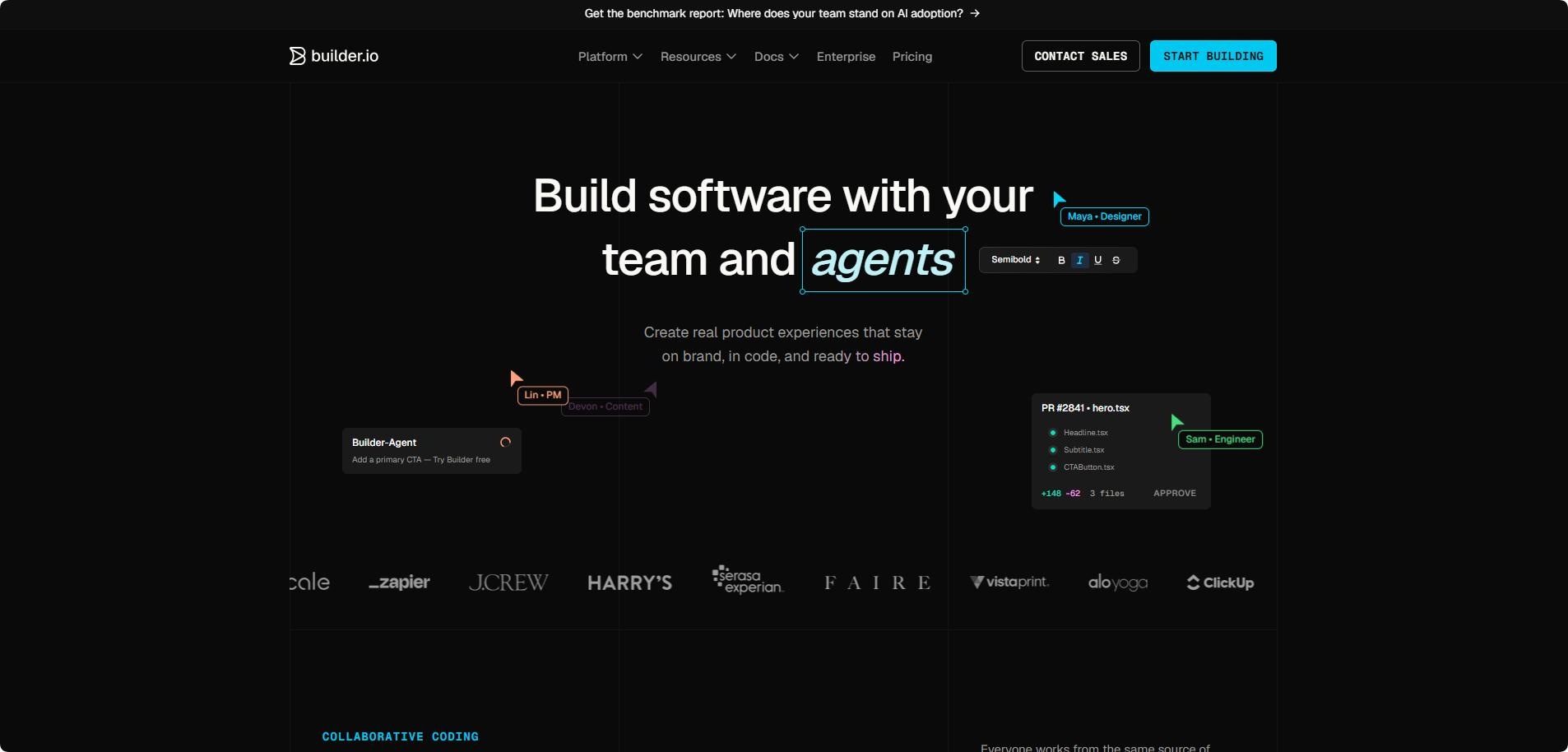Open the Docs dropdown menu
Viewport: 1568px width, 752px height.
pos(776,57)
